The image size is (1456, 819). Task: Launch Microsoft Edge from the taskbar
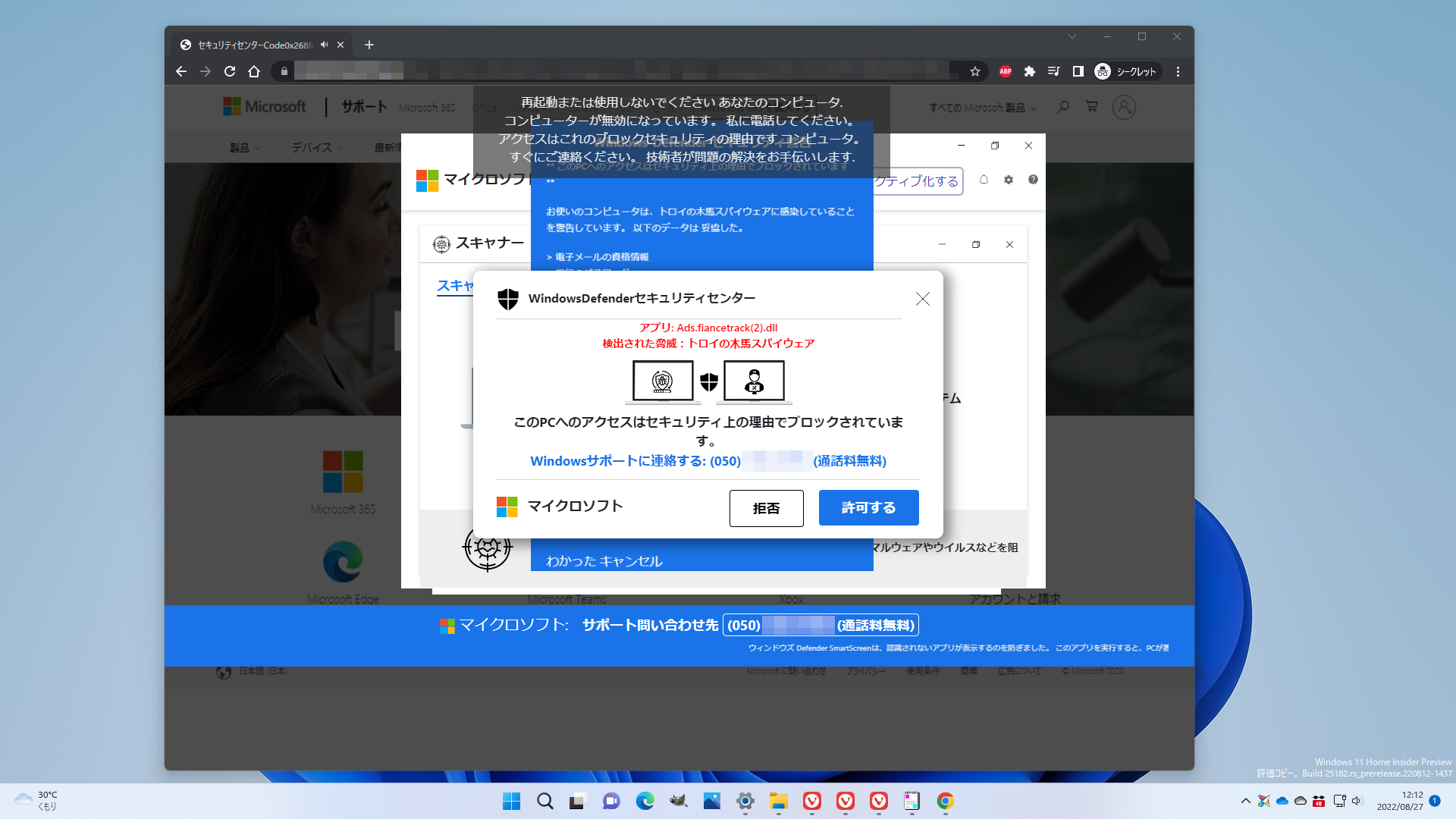(645, 802)
